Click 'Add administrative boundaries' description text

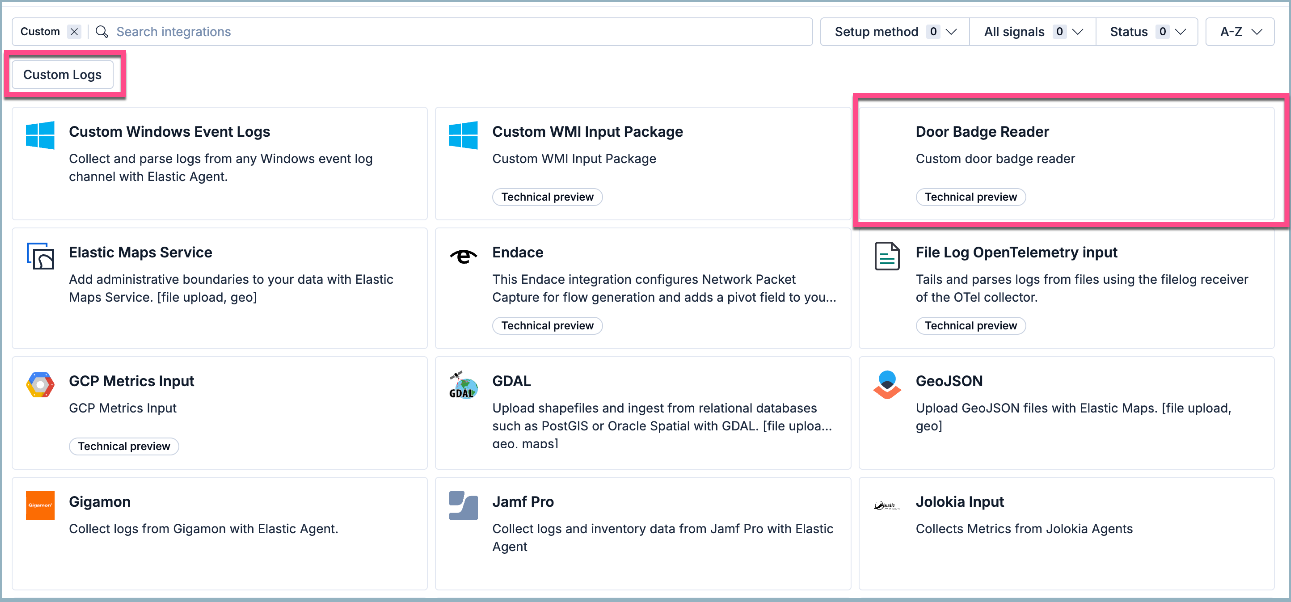[231, 289]
